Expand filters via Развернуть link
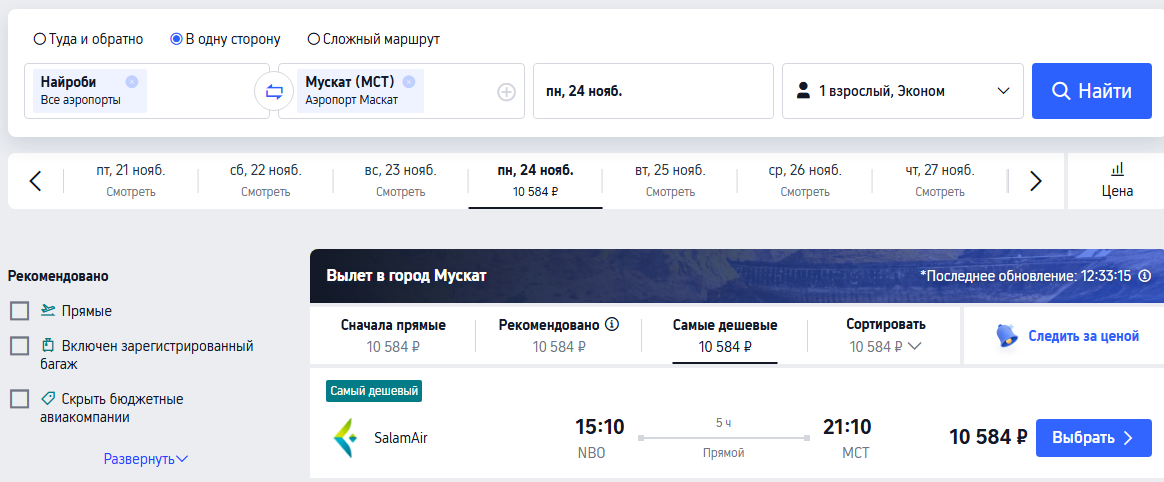 tap(146, 459)
